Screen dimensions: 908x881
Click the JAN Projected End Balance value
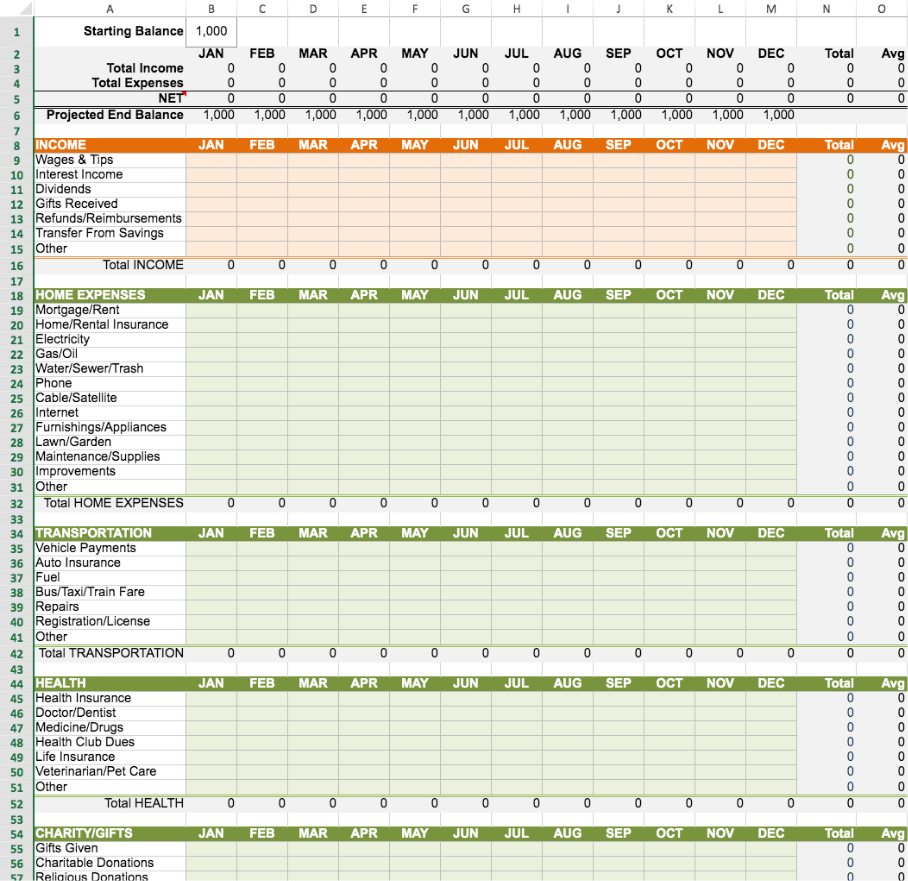click(219, 115)
